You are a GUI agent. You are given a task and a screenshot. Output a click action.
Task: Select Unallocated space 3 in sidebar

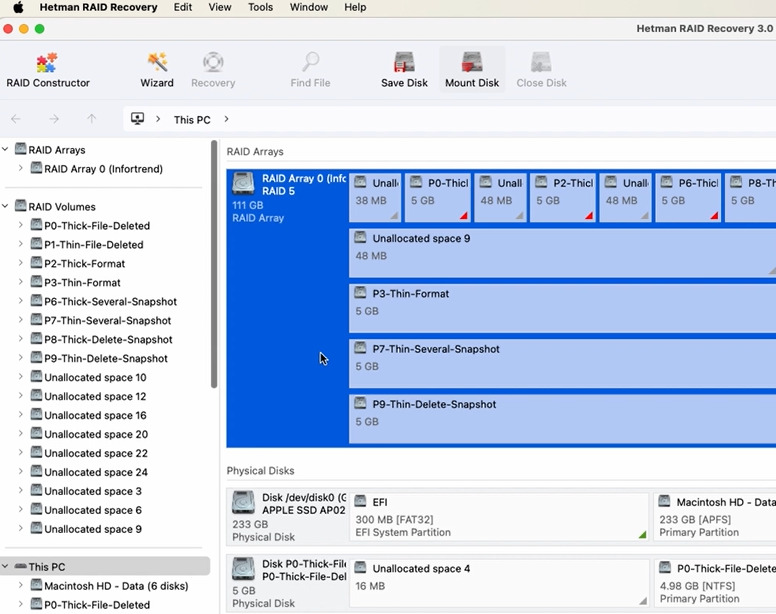point(93,491)
